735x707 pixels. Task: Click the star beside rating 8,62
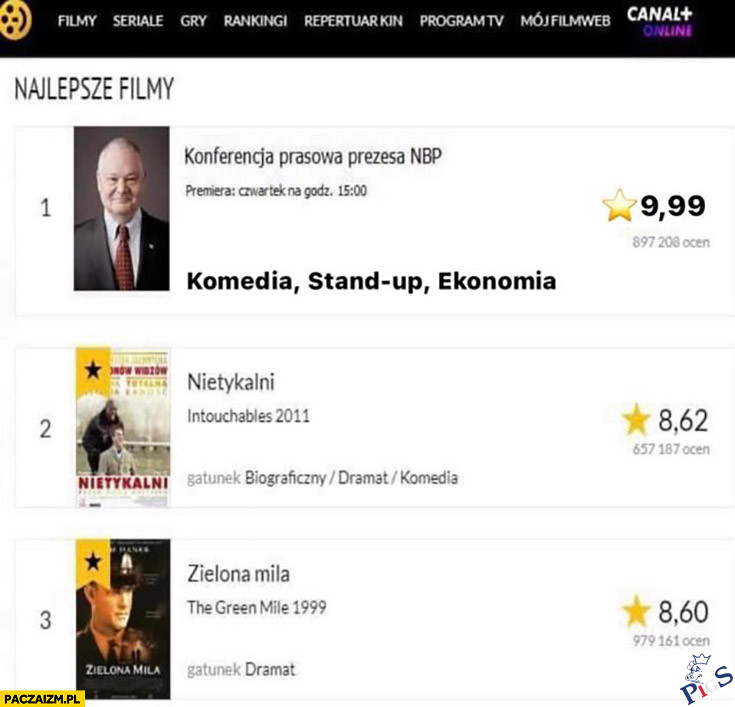tap(636, 419)
